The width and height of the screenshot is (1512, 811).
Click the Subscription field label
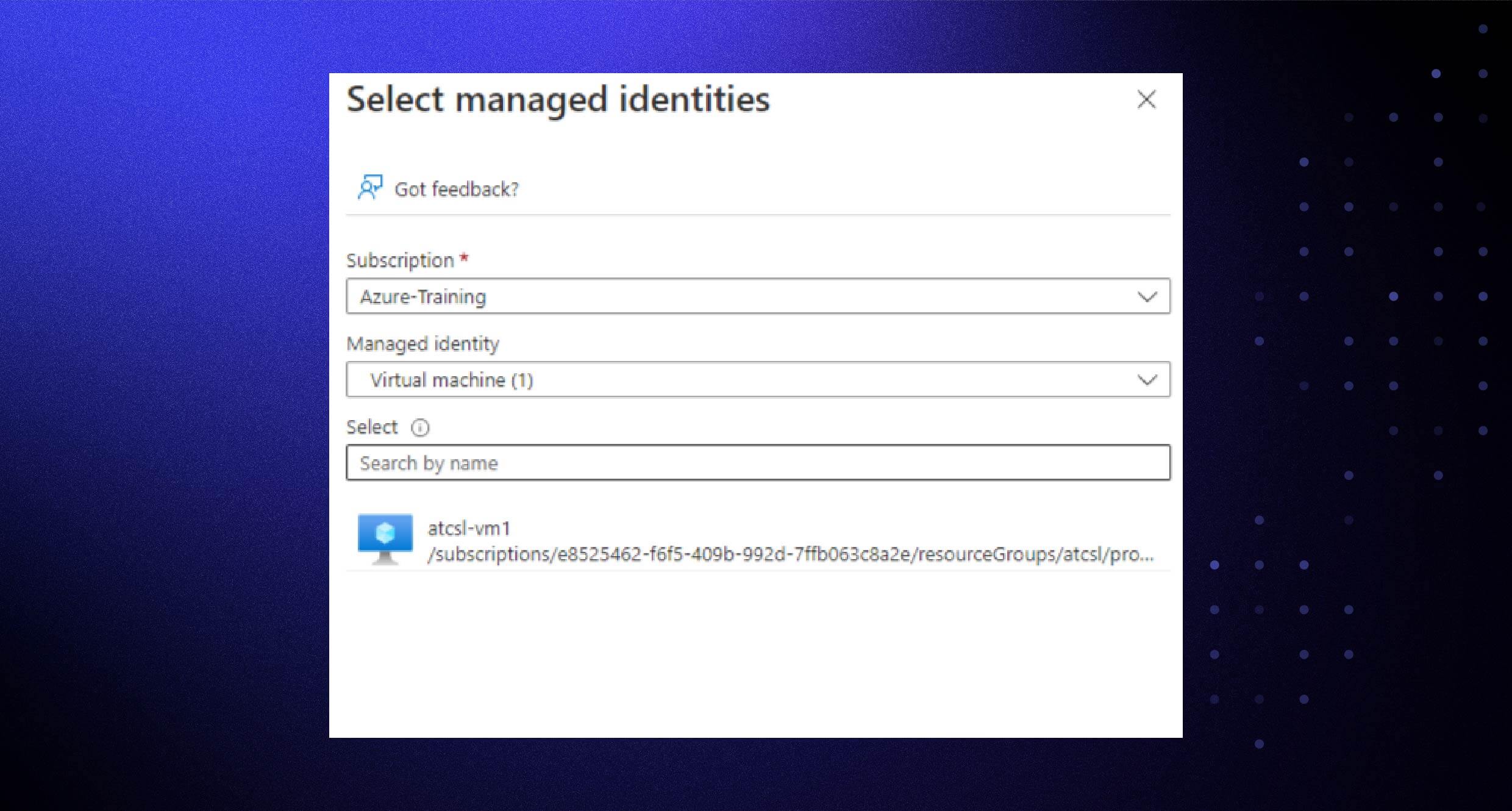click(401, 260)
